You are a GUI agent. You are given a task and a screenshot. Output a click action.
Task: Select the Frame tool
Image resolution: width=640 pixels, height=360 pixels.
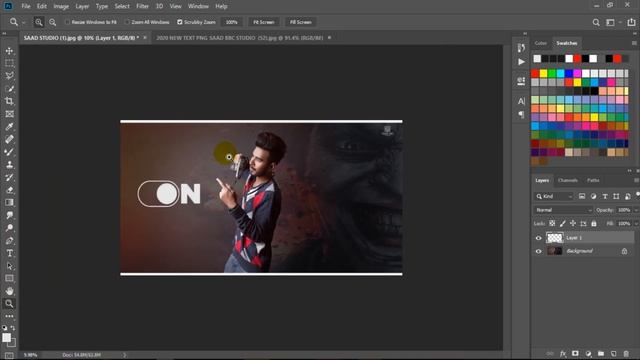pos(9,114)
